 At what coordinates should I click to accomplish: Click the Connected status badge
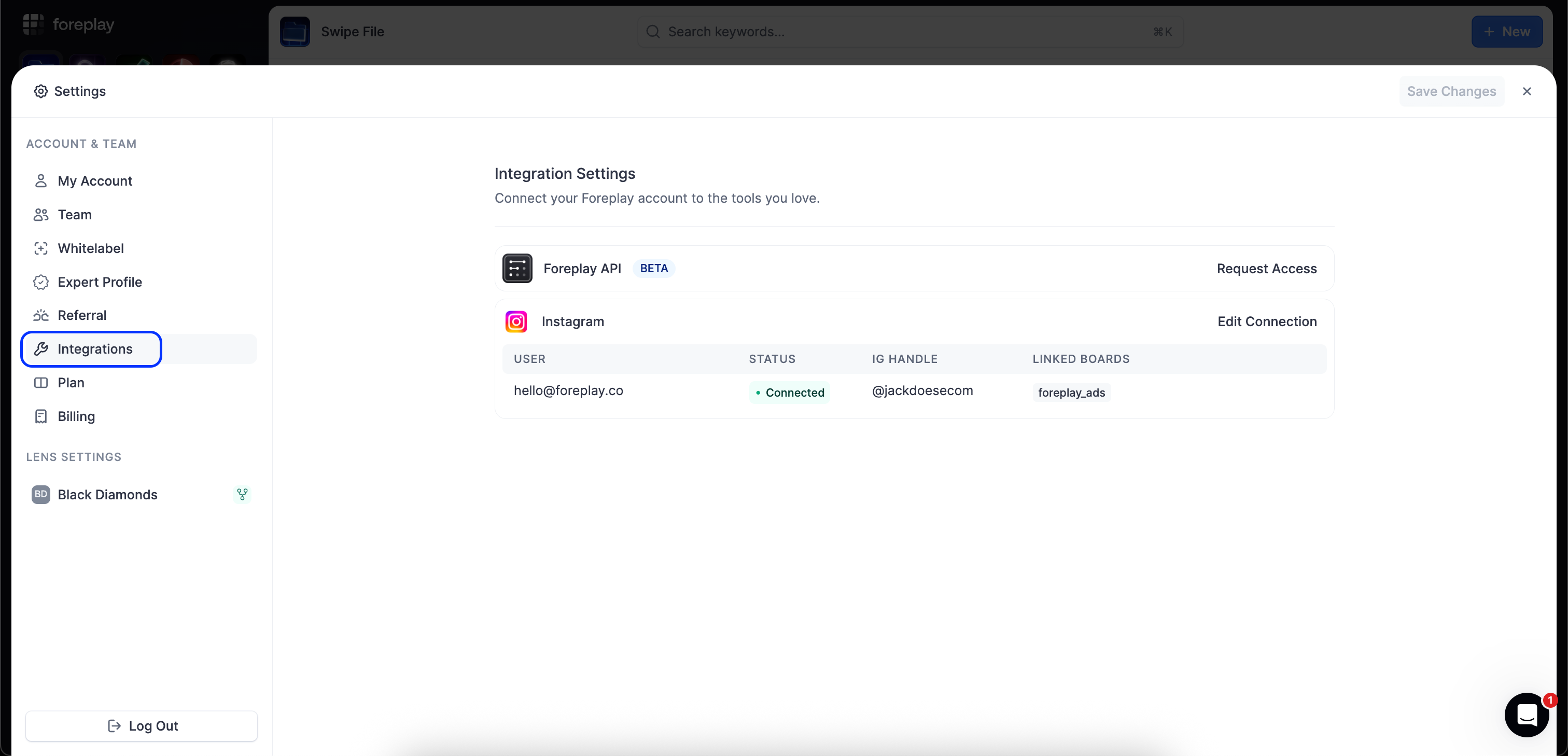790,393
